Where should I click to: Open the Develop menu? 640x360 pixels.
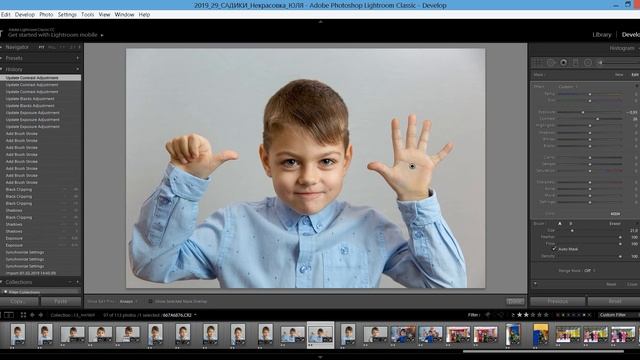pos(25,14)
